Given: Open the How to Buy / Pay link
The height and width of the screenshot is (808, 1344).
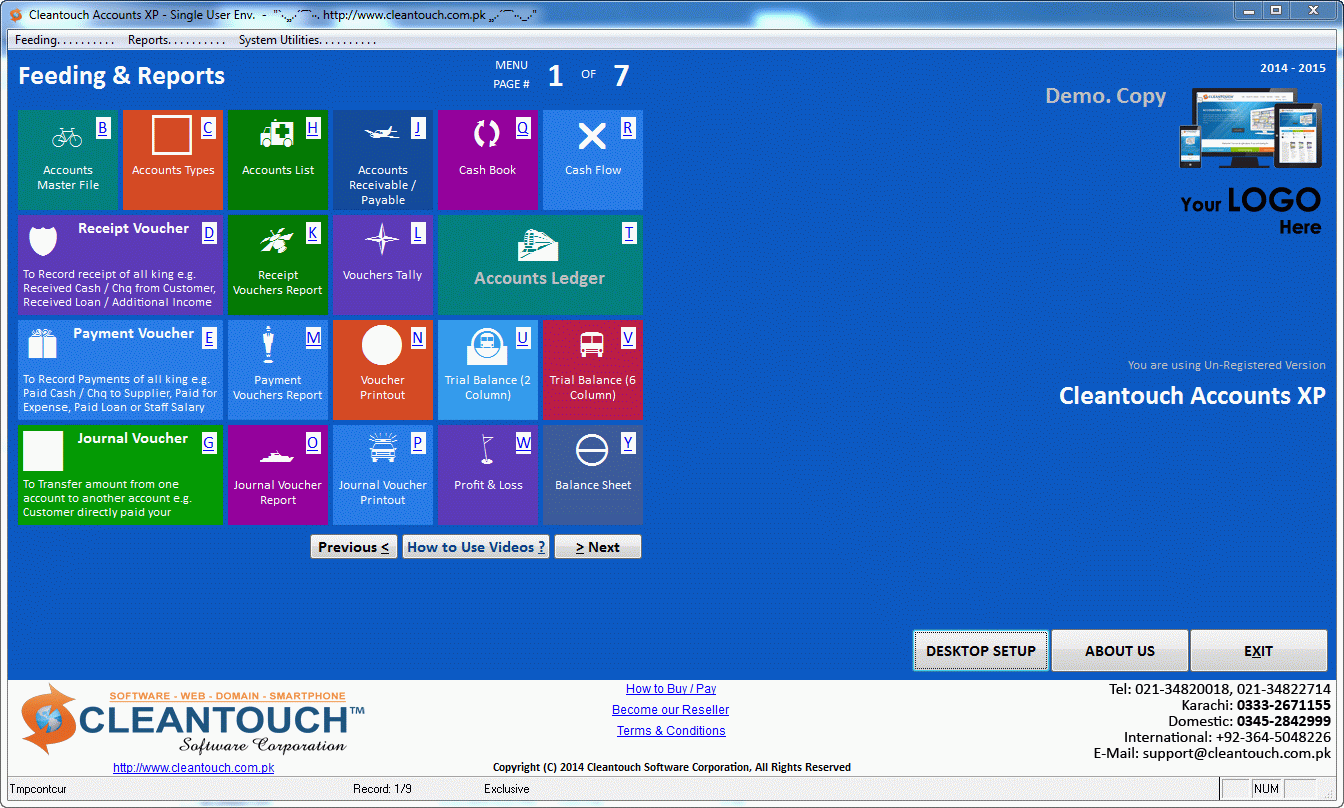Looking at the screenshot, I should 671,689.
